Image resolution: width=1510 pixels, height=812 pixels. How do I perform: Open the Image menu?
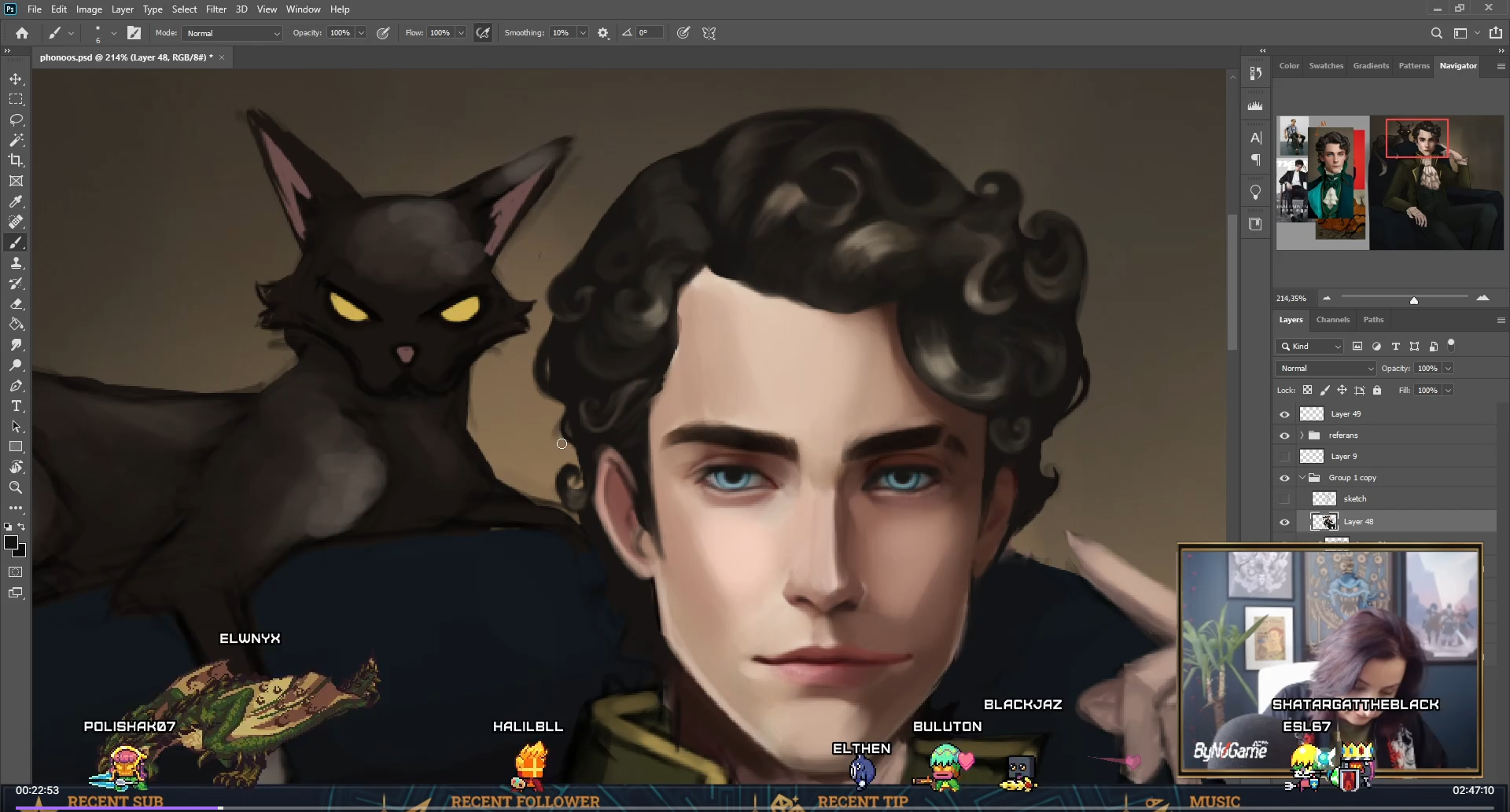point(89,9)
